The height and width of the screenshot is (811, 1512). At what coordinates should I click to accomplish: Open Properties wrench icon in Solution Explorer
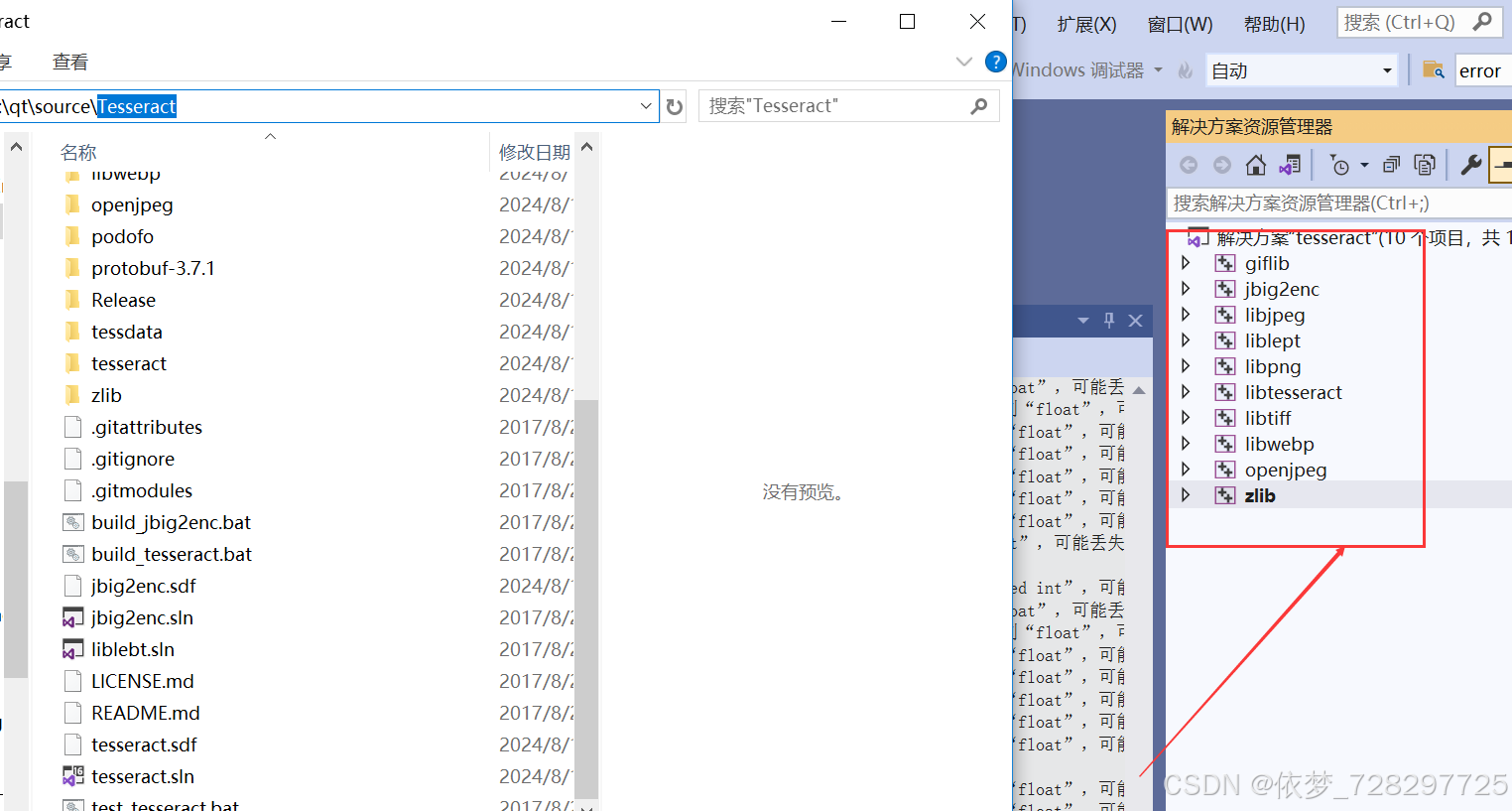coord(1471,165)
